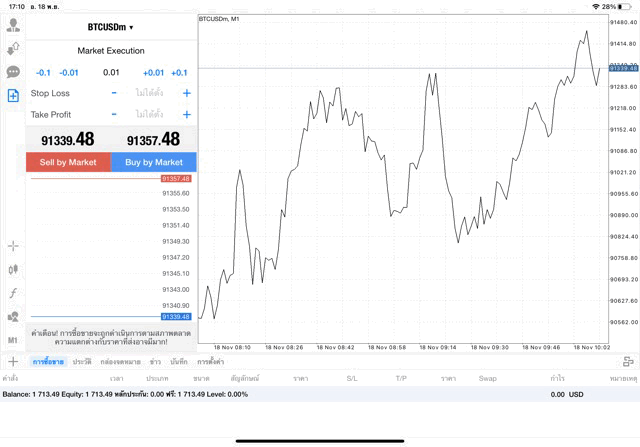Sort by the เวลา column header

coord(117,378)
